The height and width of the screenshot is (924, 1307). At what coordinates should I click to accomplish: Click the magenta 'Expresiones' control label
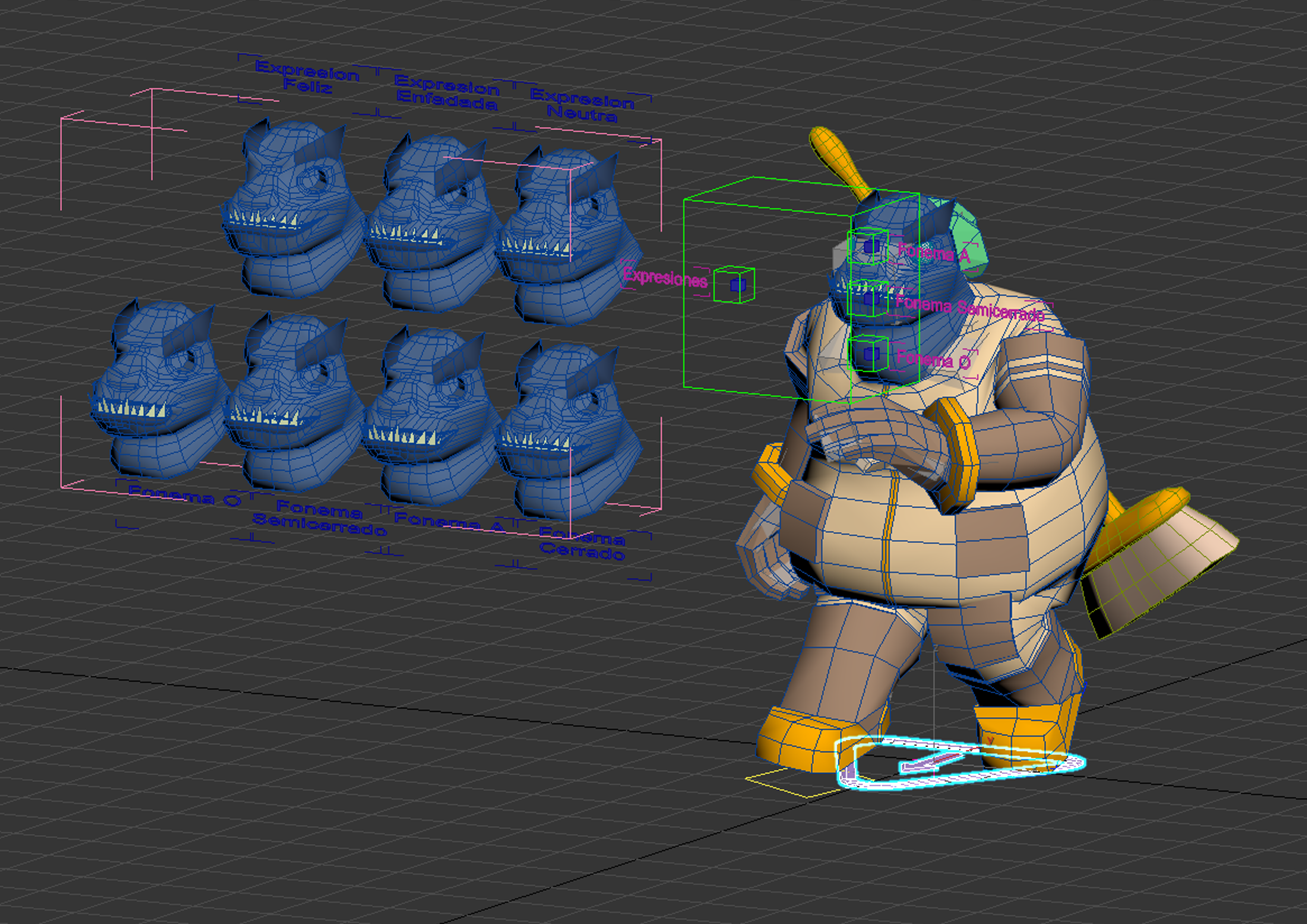665,278
